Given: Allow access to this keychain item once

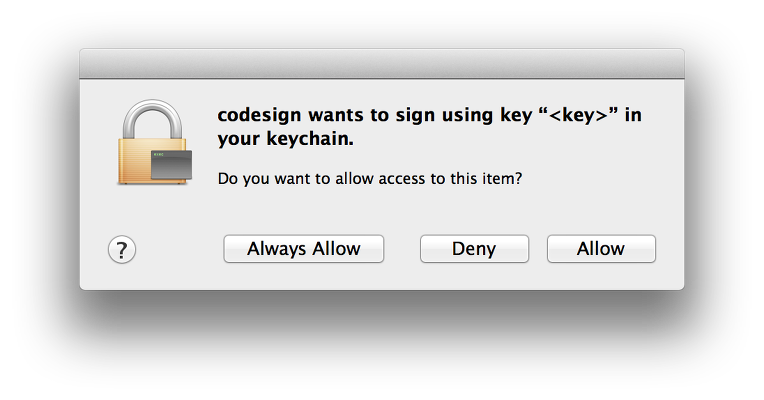Looking at the screenshot, I should click(601, 249).
